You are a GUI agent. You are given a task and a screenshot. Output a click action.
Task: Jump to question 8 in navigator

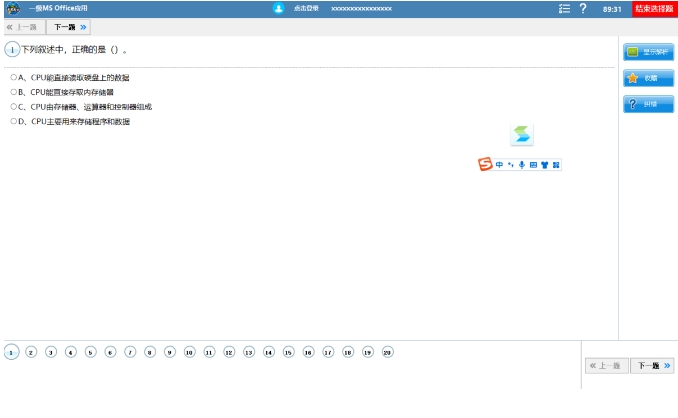coord(150,352)
